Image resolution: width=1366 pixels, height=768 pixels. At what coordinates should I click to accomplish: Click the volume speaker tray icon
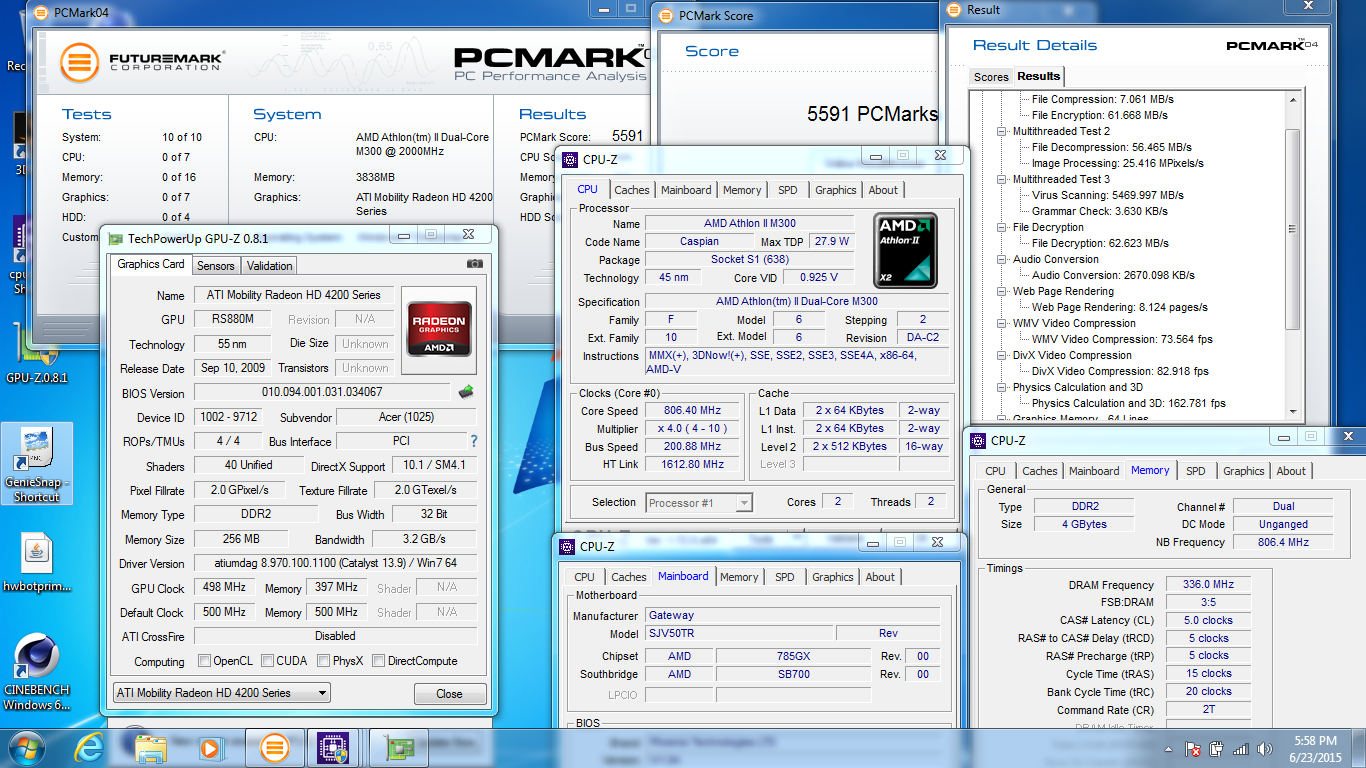(x=1265, y=748)
